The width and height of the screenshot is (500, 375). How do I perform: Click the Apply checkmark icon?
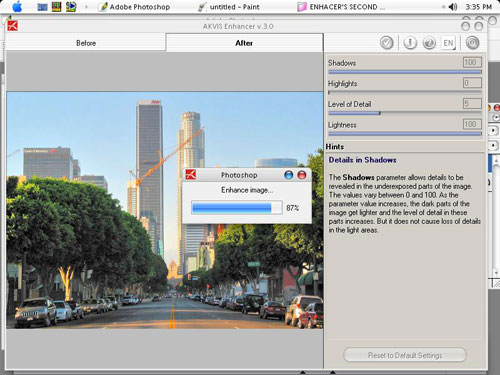click(x=387, y=43)
